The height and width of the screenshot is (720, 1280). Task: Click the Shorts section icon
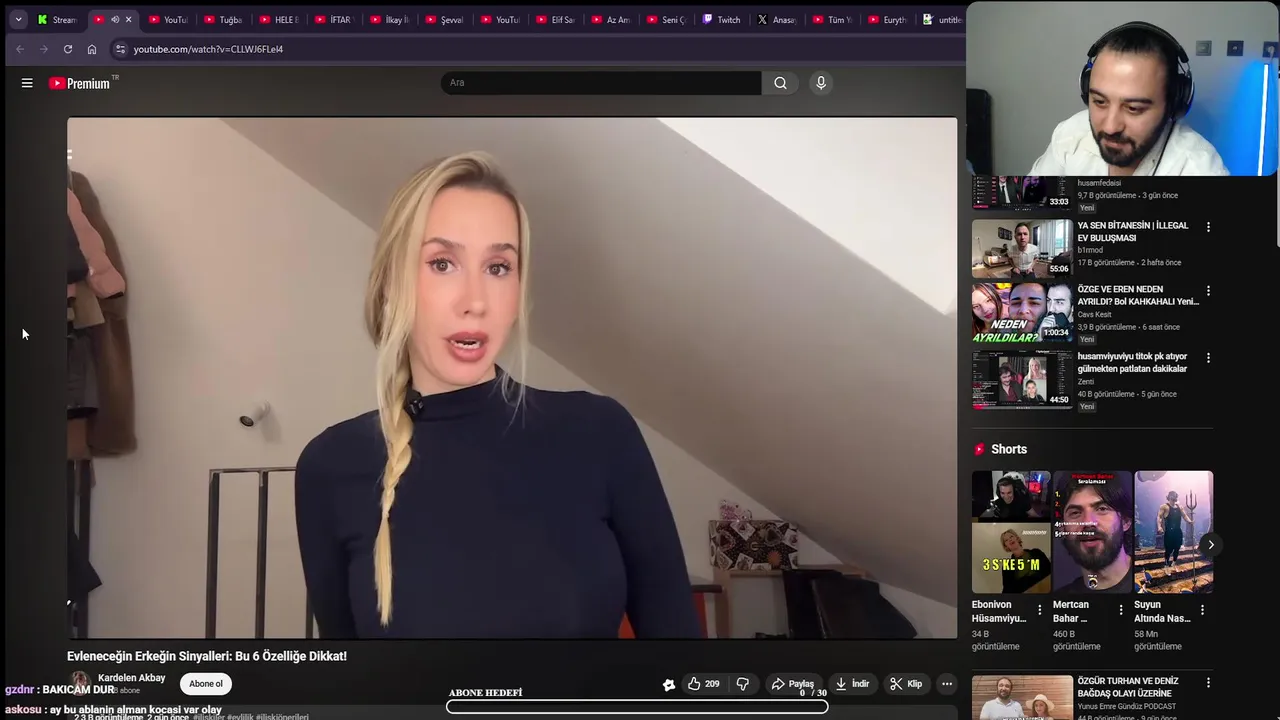pos(979,449)
